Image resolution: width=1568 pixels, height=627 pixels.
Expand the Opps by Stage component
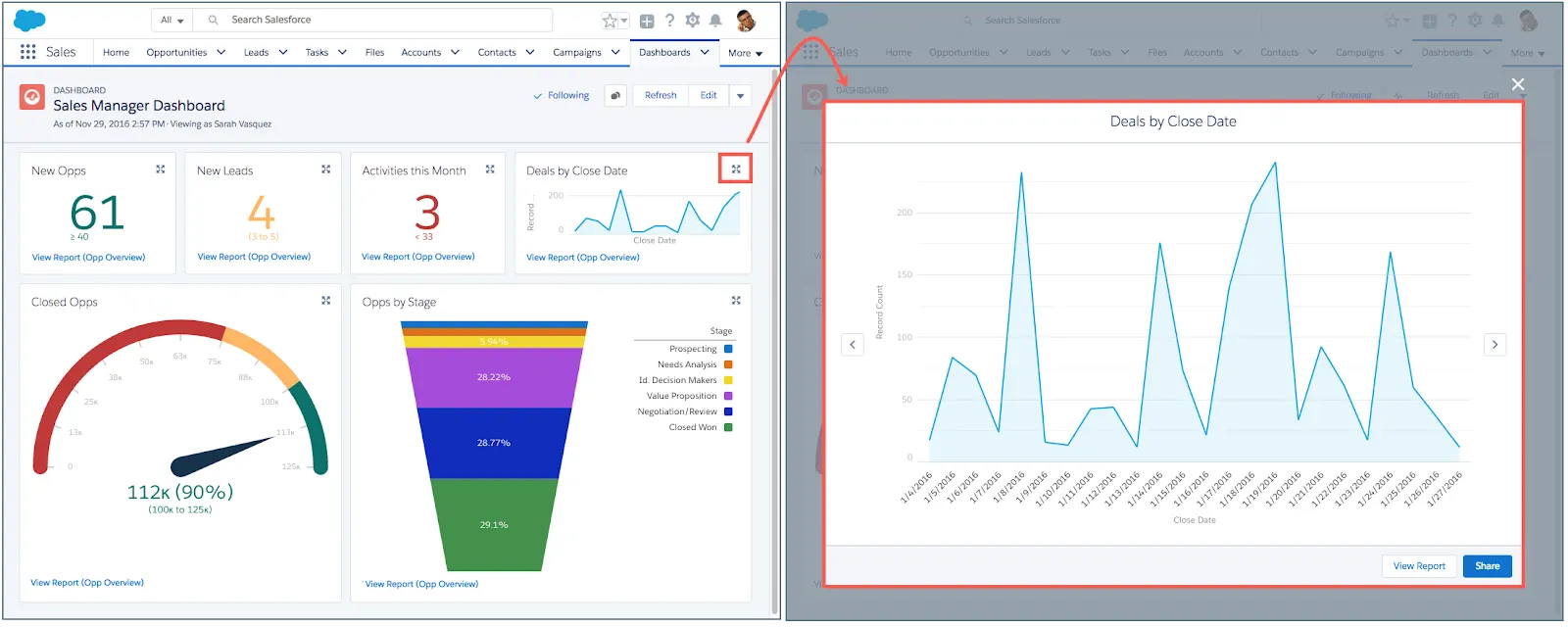[x=736, y=301]
